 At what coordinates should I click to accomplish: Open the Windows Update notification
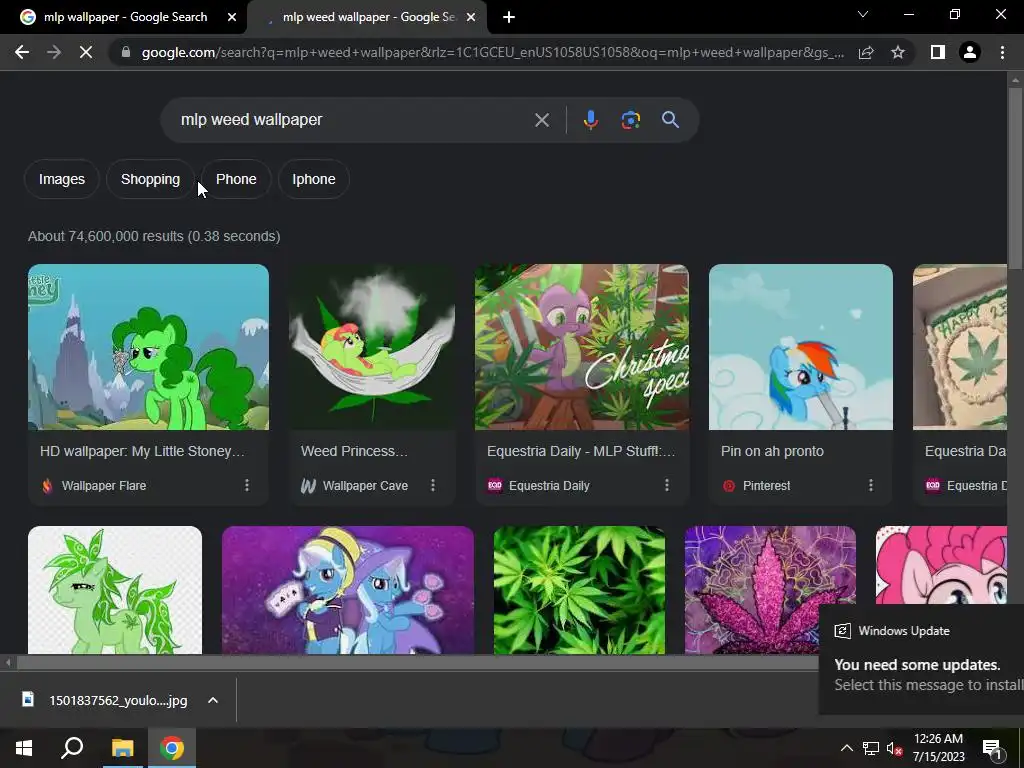pyautogui.click(x=921, y=660)
